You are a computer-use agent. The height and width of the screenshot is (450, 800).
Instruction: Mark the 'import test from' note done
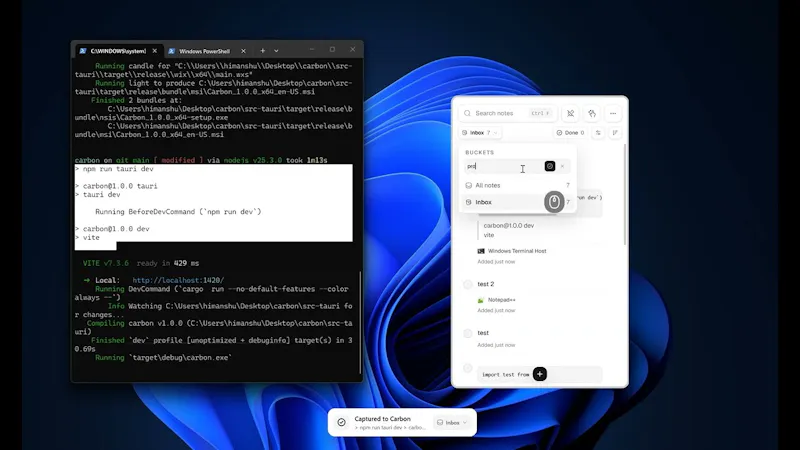[468, 368]
